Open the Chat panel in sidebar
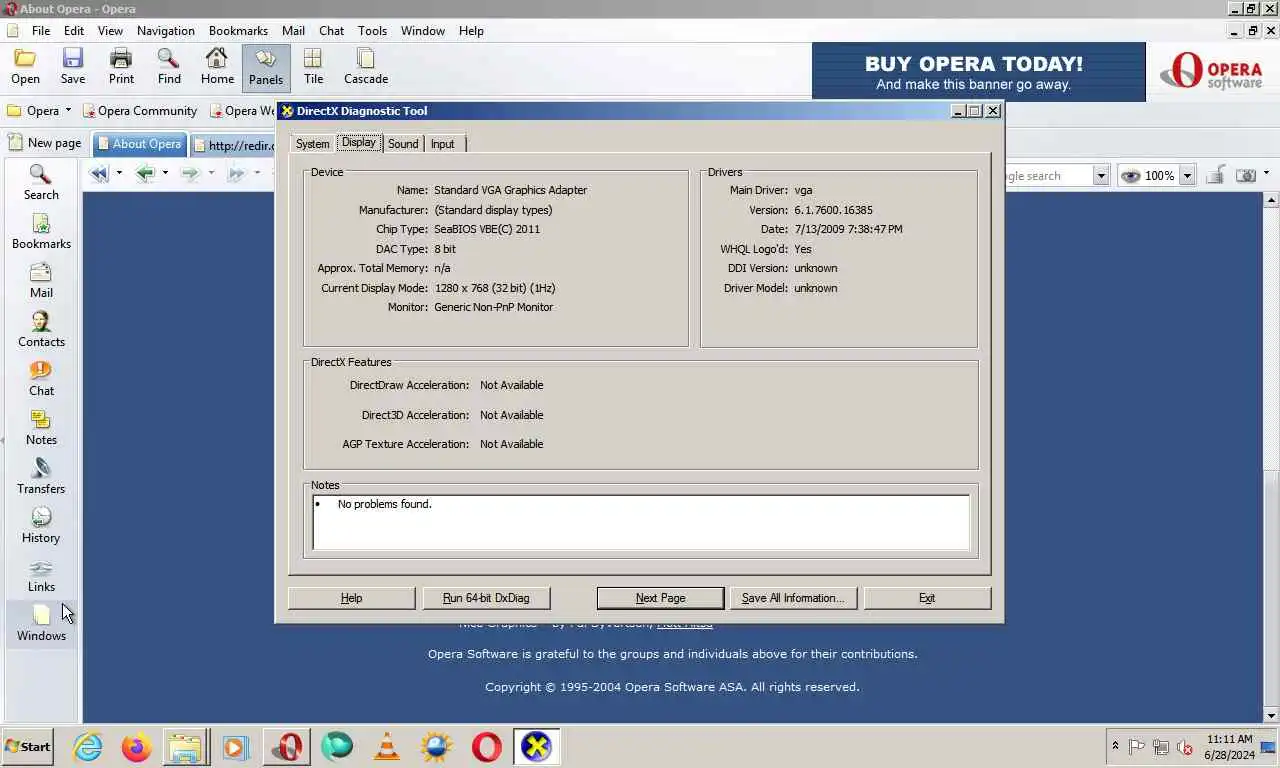 tap(41, 379)
